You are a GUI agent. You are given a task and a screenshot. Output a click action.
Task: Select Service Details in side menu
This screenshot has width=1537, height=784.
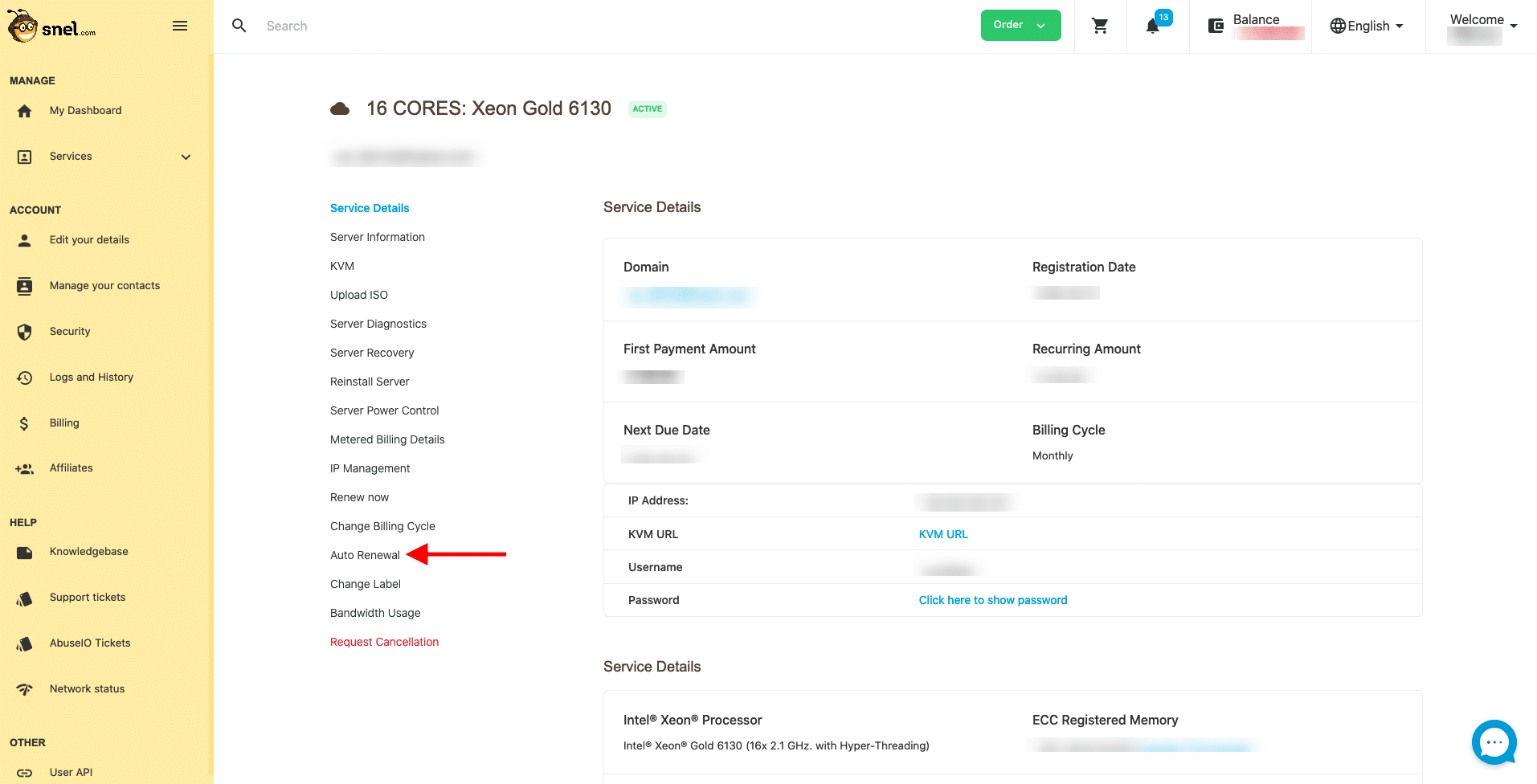click(x=370, y=208)
